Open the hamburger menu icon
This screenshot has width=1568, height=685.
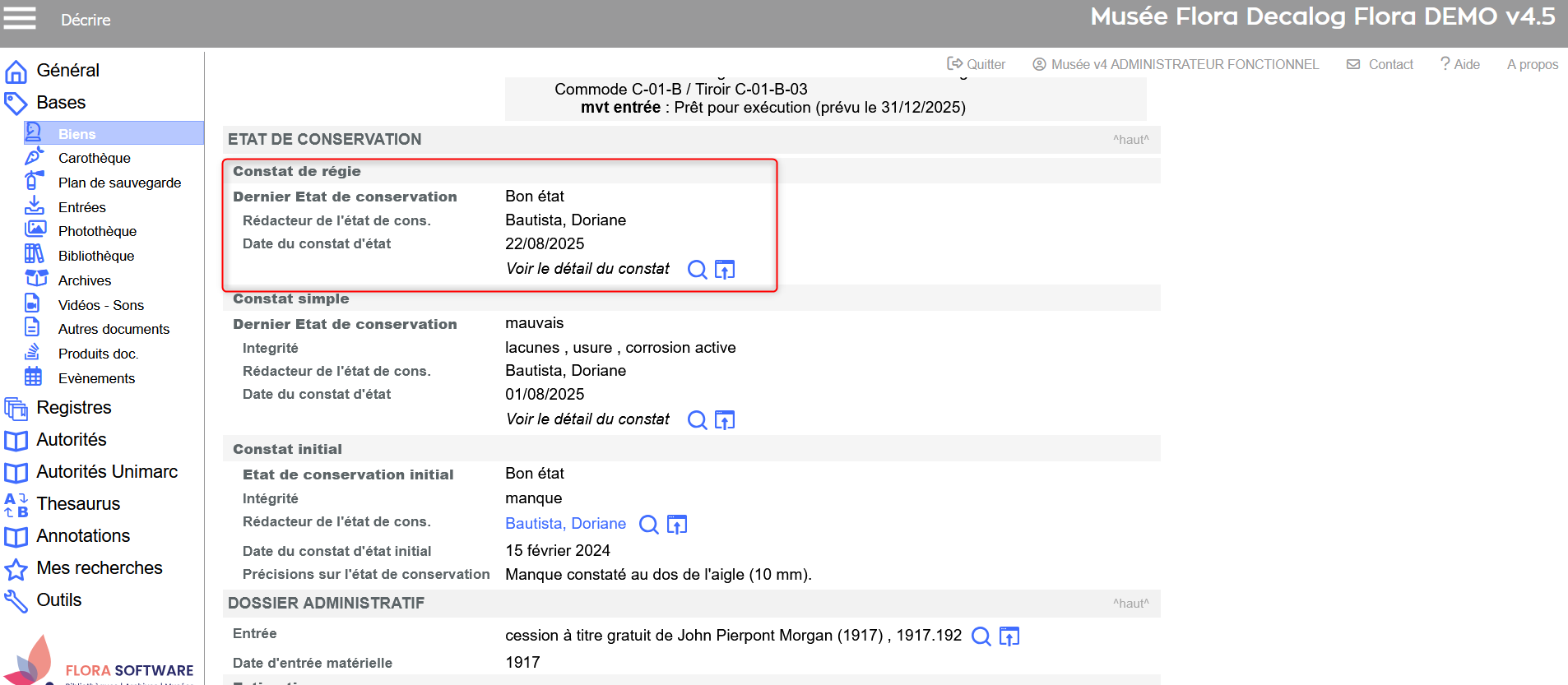pos(20,18)
